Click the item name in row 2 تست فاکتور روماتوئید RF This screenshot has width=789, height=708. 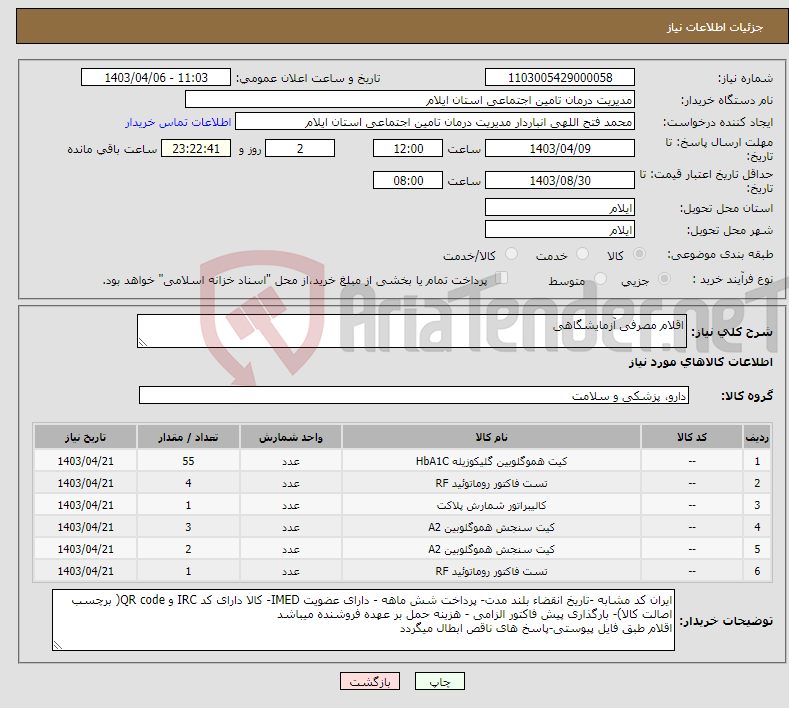491,483
